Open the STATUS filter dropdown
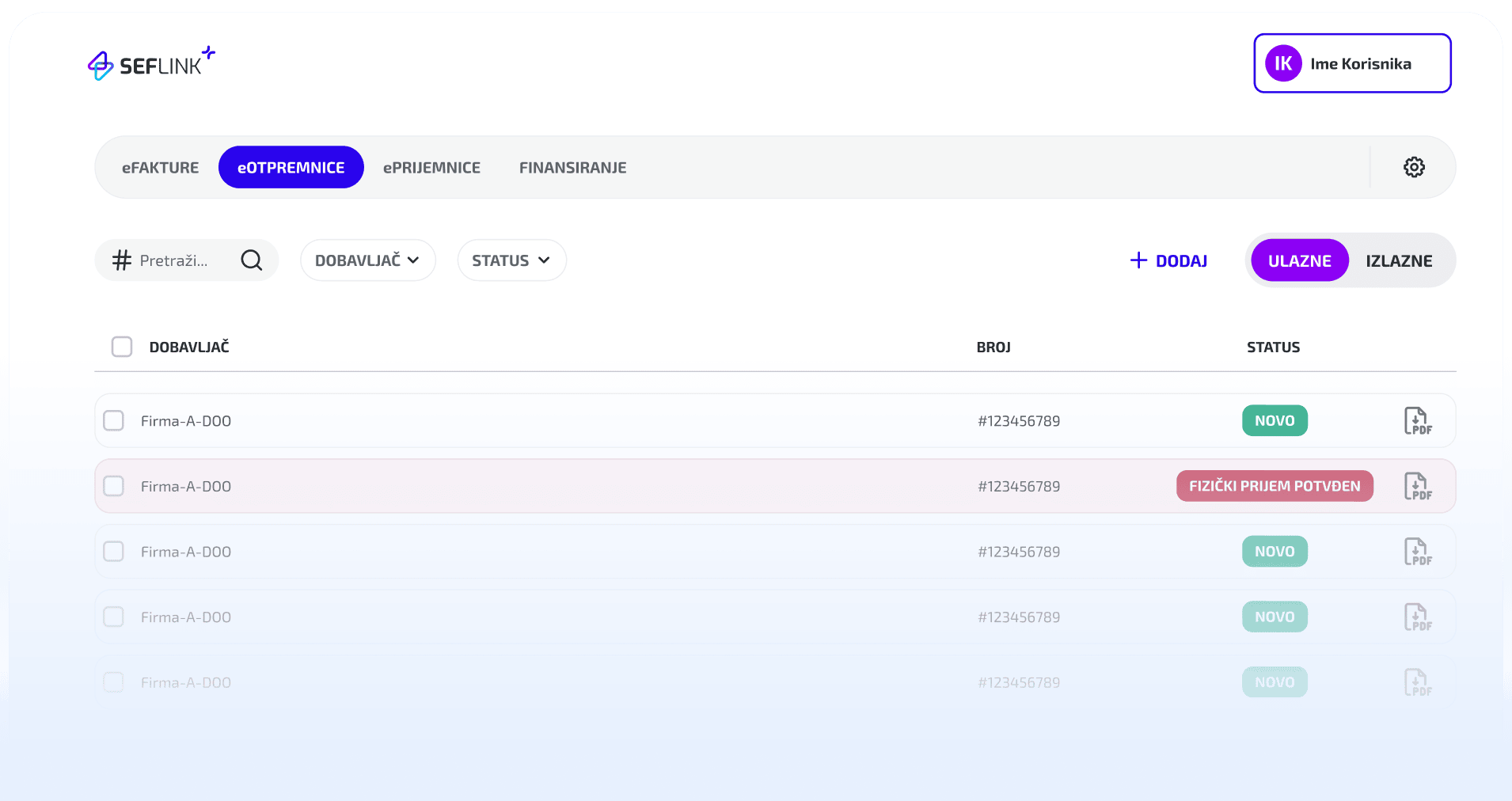Image resolution: width=1512 pixels, height=801 pixels. [511, 260]
